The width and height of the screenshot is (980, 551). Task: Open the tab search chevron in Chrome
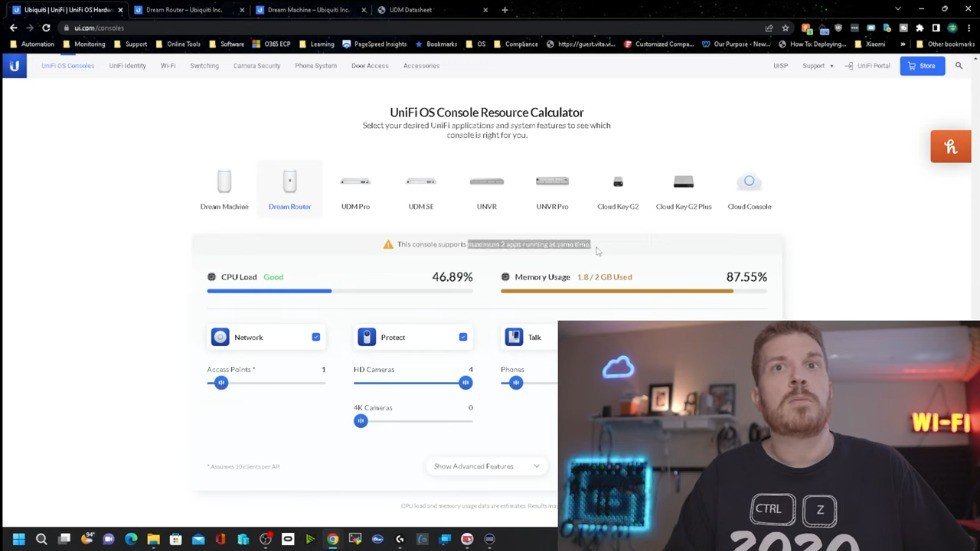click(x=898, y=9)
